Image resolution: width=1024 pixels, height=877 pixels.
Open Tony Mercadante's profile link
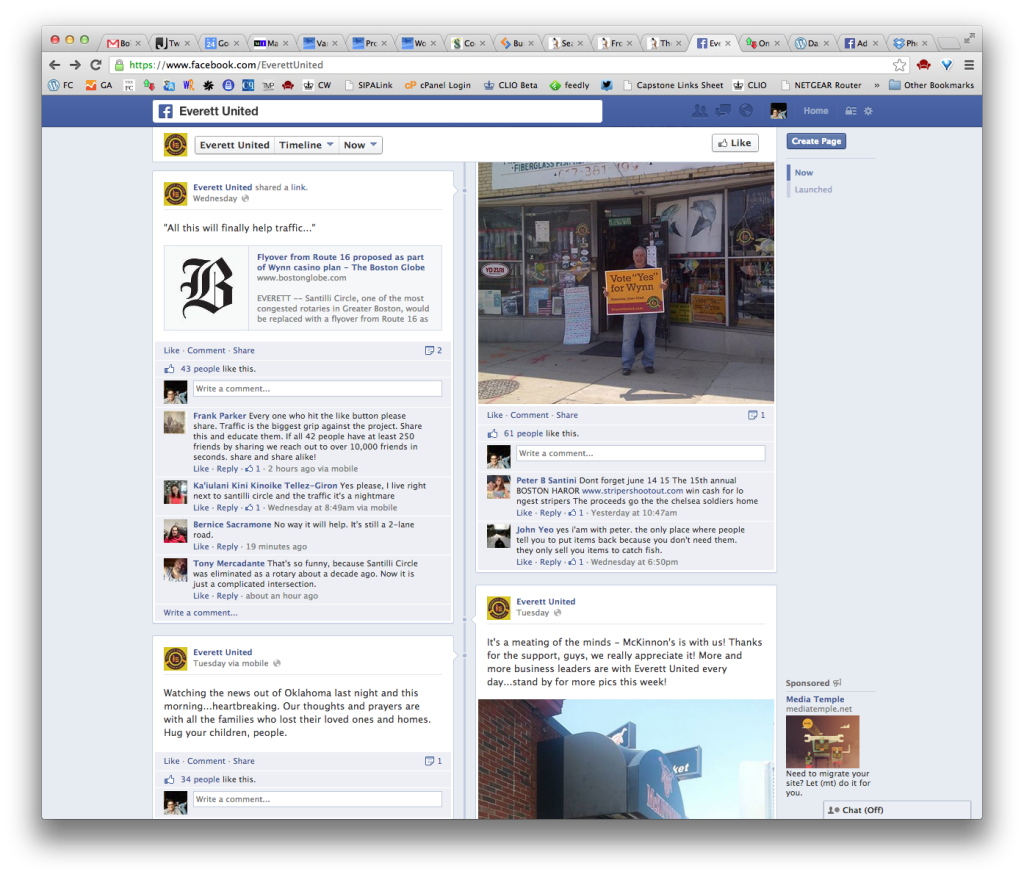pyautogui.click(x=229, y=563)
